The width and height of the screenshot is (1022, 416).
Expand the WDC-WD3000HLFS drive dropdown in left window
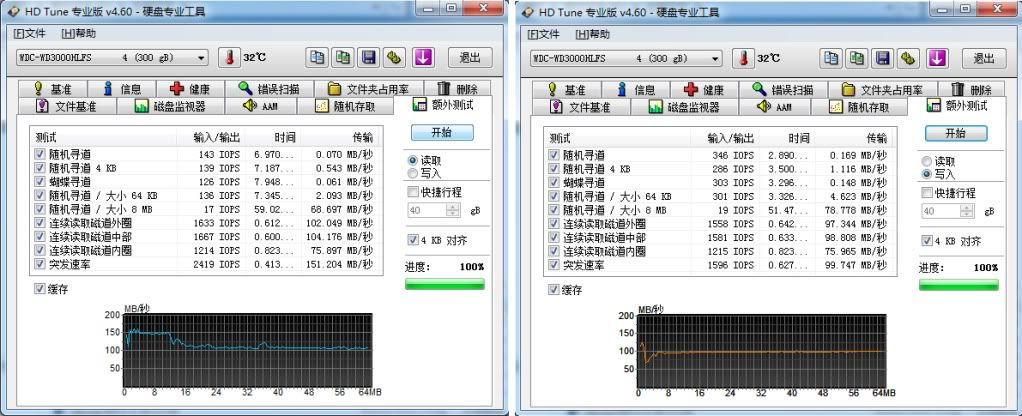[201, 58]
